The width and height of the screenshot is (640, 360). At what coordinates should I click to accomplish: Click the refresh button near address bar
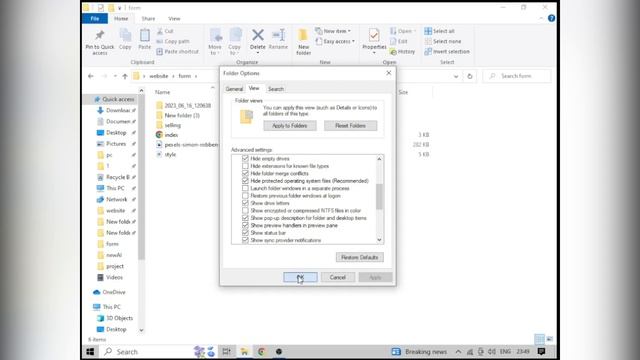tap(470, 76)
